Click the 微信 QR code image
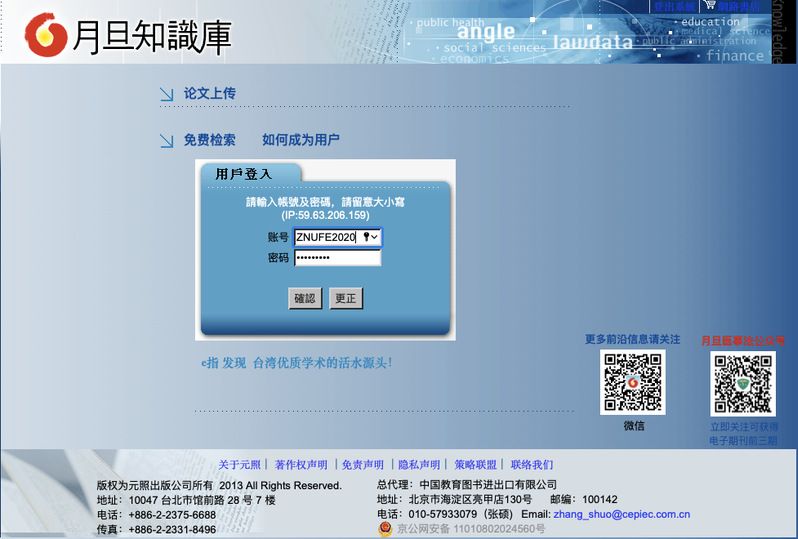This screenshot has height=539, width=798. pos(632,383)
